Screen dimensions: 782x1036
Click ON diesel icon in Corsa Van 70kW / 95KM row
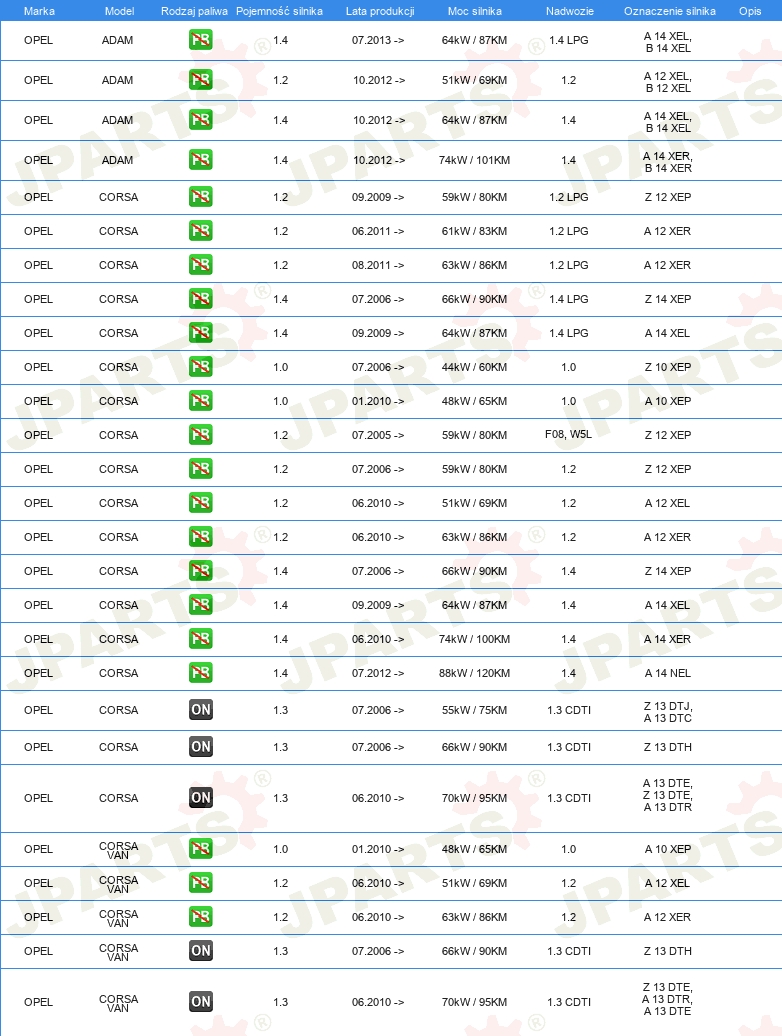[x=201, y=1002]
